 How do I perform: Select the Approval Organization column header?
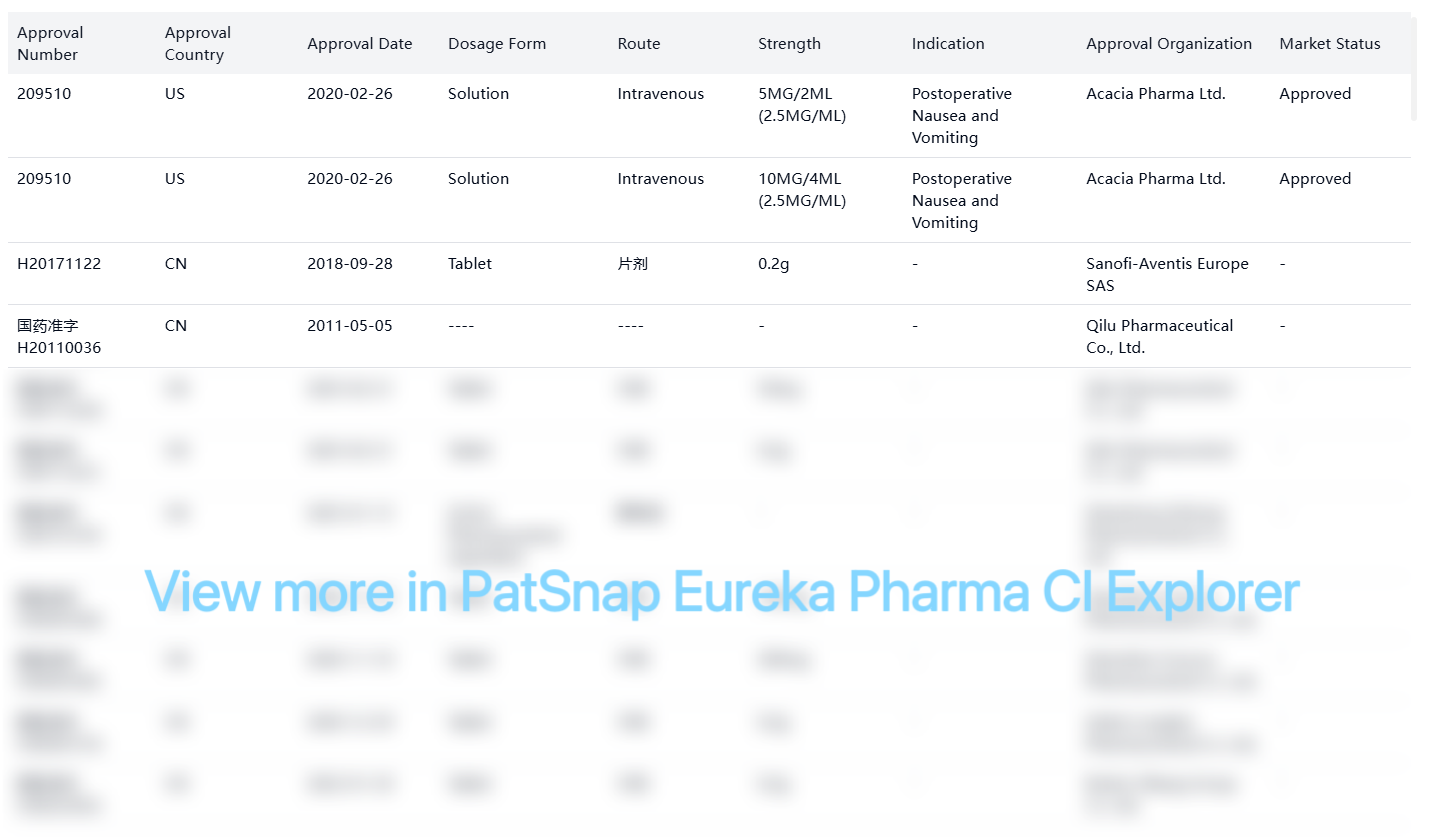[1169, 44]
